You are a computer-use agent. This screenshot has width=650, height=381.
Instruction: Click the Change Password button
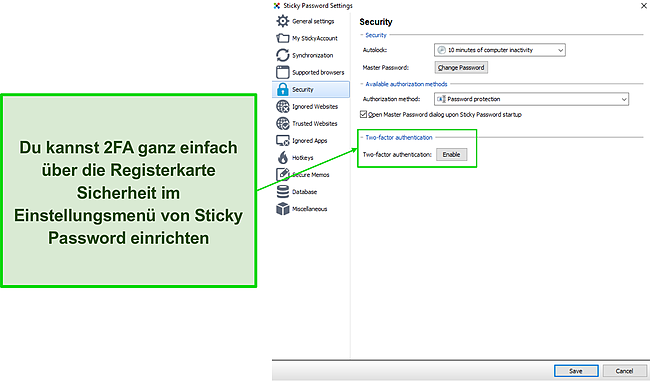[x=461, y=68]
